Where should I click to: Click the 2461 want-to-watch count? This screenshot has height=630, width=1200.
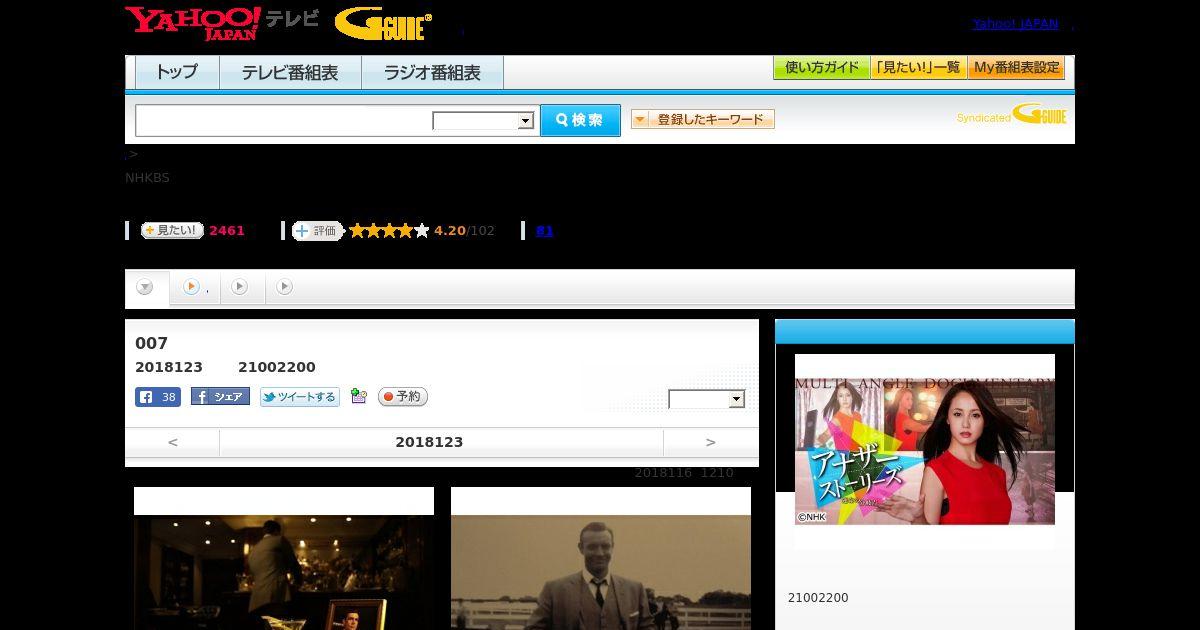click(227, 231)
